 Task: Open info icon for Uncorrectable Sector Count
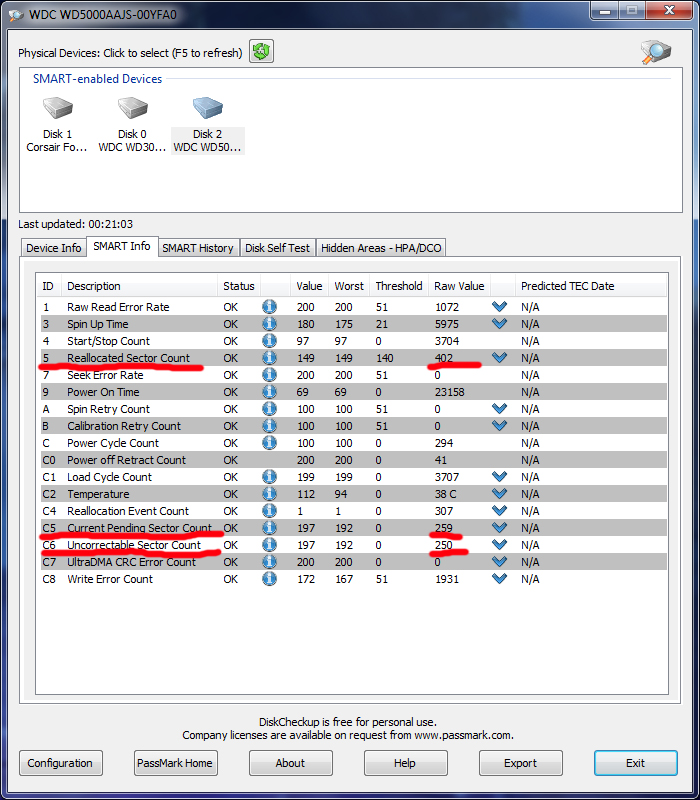click(269, 545)
